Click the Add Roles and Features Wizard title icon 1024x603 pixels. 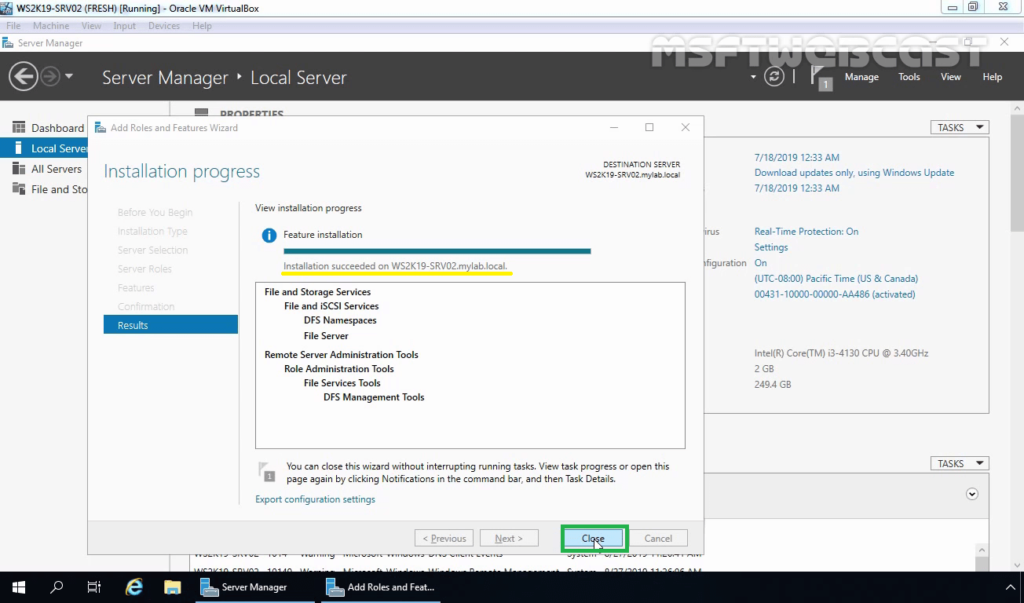coord(100,127)
